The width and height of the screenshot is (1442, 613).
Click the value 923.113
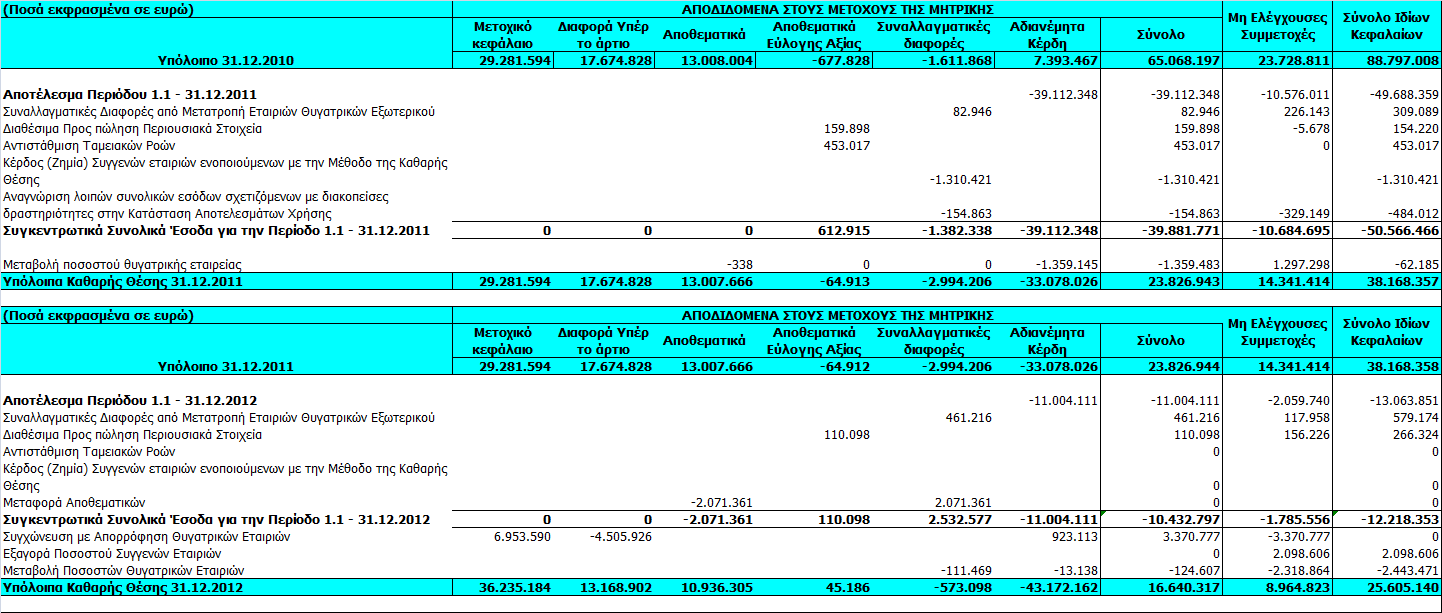pos(1076,536)
